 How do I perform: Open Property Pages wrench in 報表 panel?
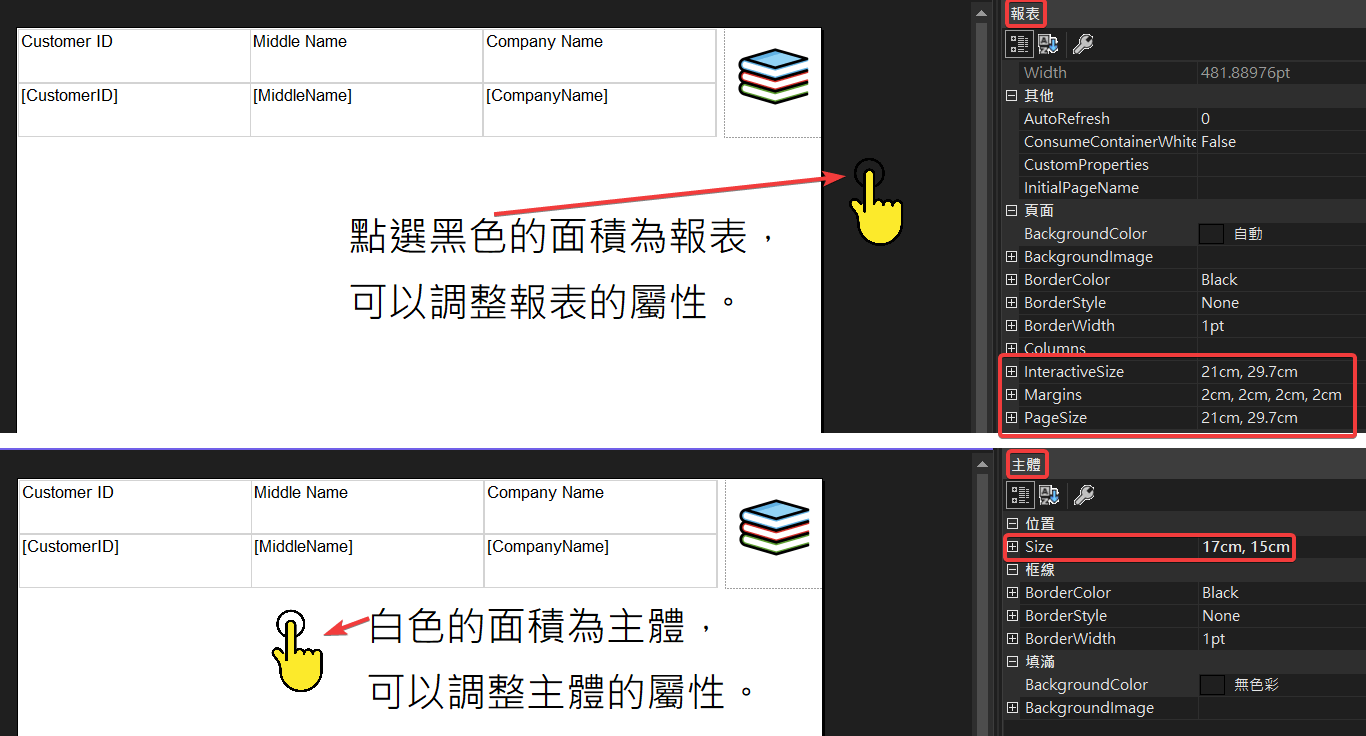(x=1082, y=44)
